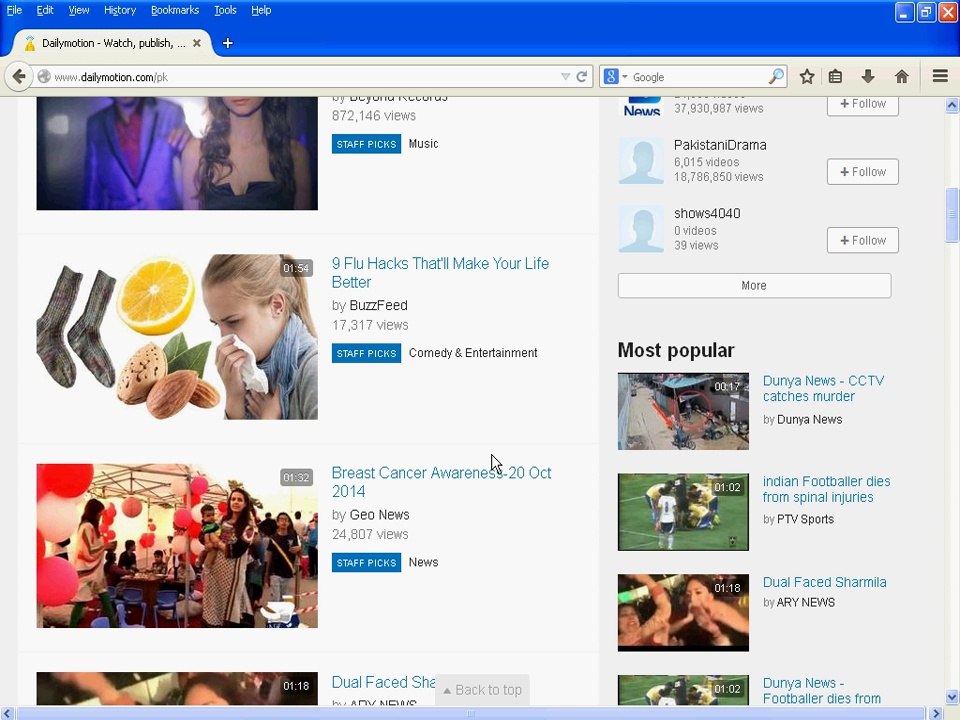The image size is (960, 720).
Task: Close the Dailymotion tab
Action: (x=197, y=43)
